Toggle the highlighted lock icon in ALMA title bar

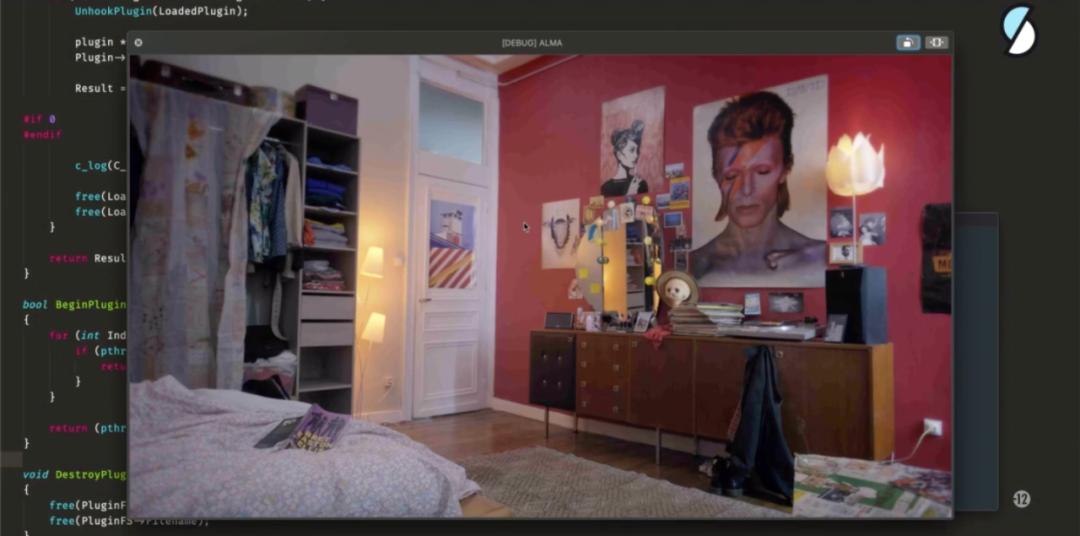click(x=908, y=43)
